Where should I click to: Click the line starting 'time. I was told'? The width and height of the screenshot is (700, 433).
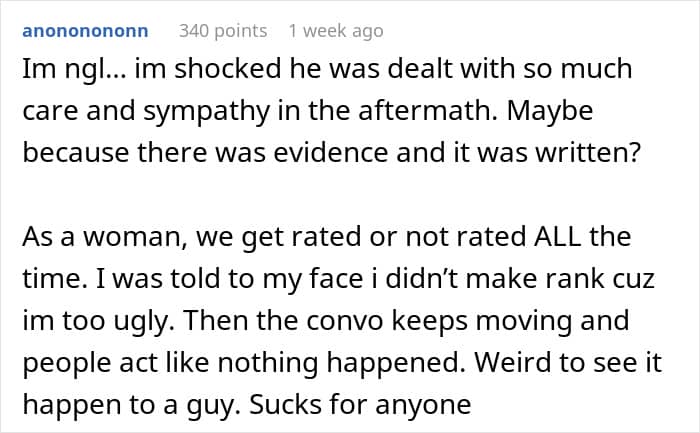click(338, 279)
